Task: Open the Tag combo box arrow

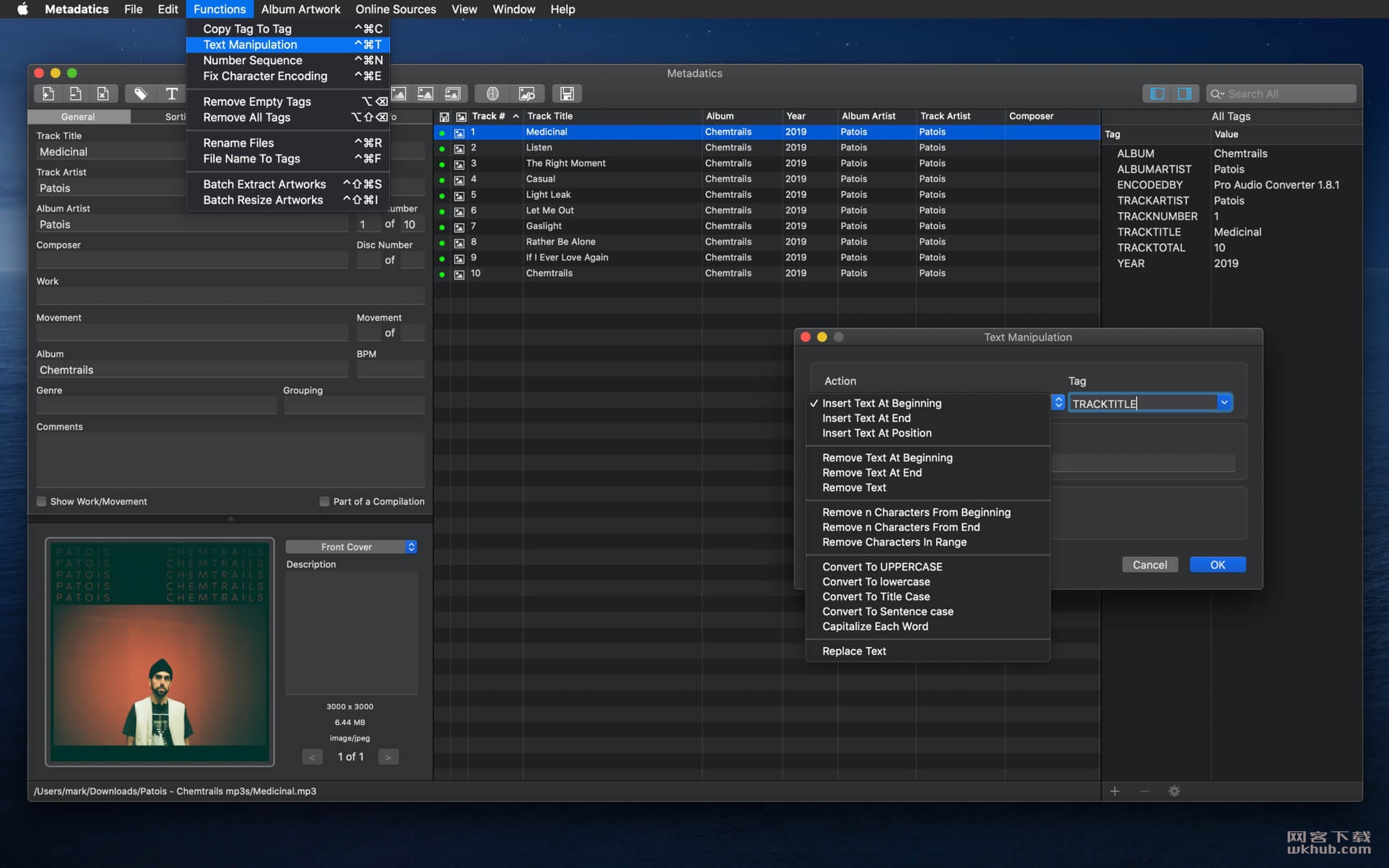Action: pos(1224,403)
